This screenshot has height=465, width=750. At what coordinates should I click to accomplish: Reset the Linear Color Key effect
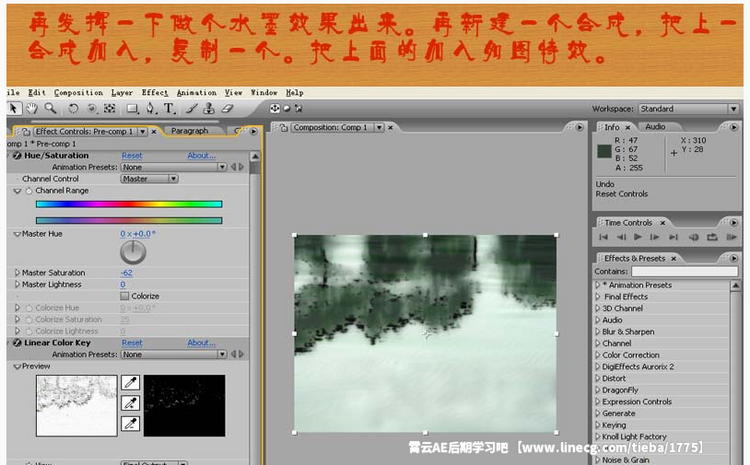tap(132, 343)
